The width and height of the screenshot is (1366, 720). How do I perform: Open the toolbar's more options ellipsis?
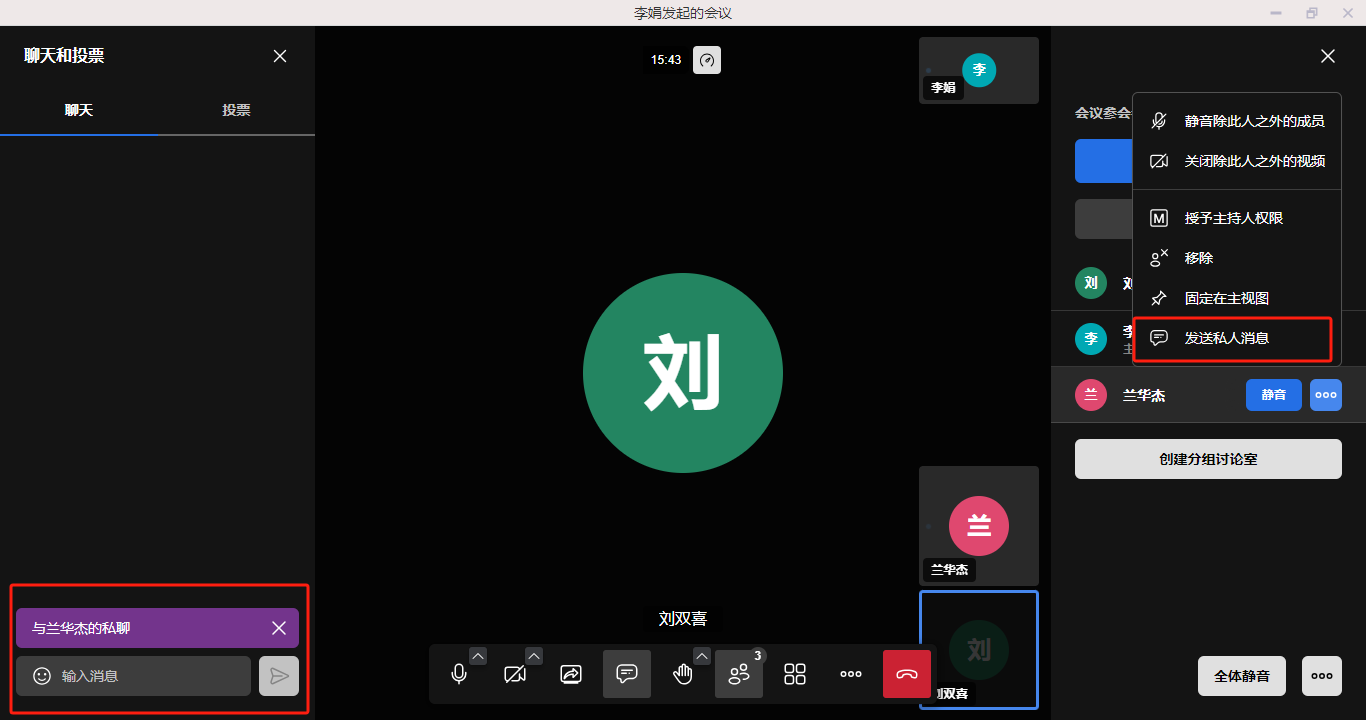click(x=851, y=674)
